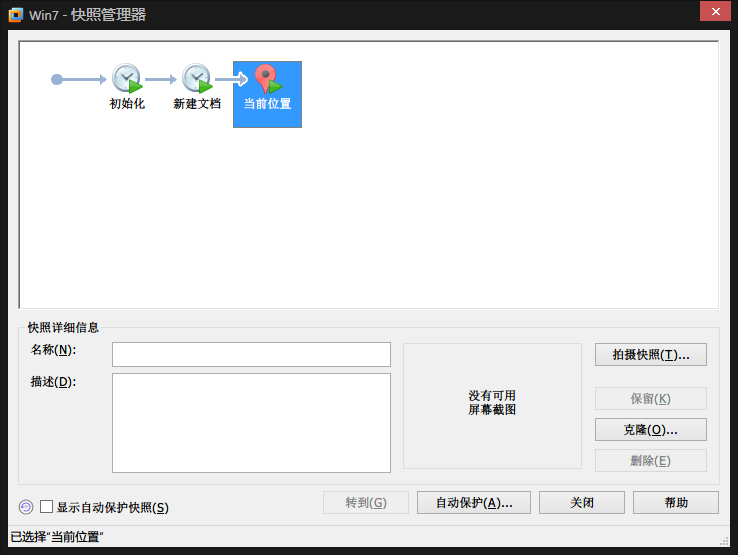Select the 新建文档 snapshot clock icon
This screenshot has height=555, width=738.
point(197,78)
